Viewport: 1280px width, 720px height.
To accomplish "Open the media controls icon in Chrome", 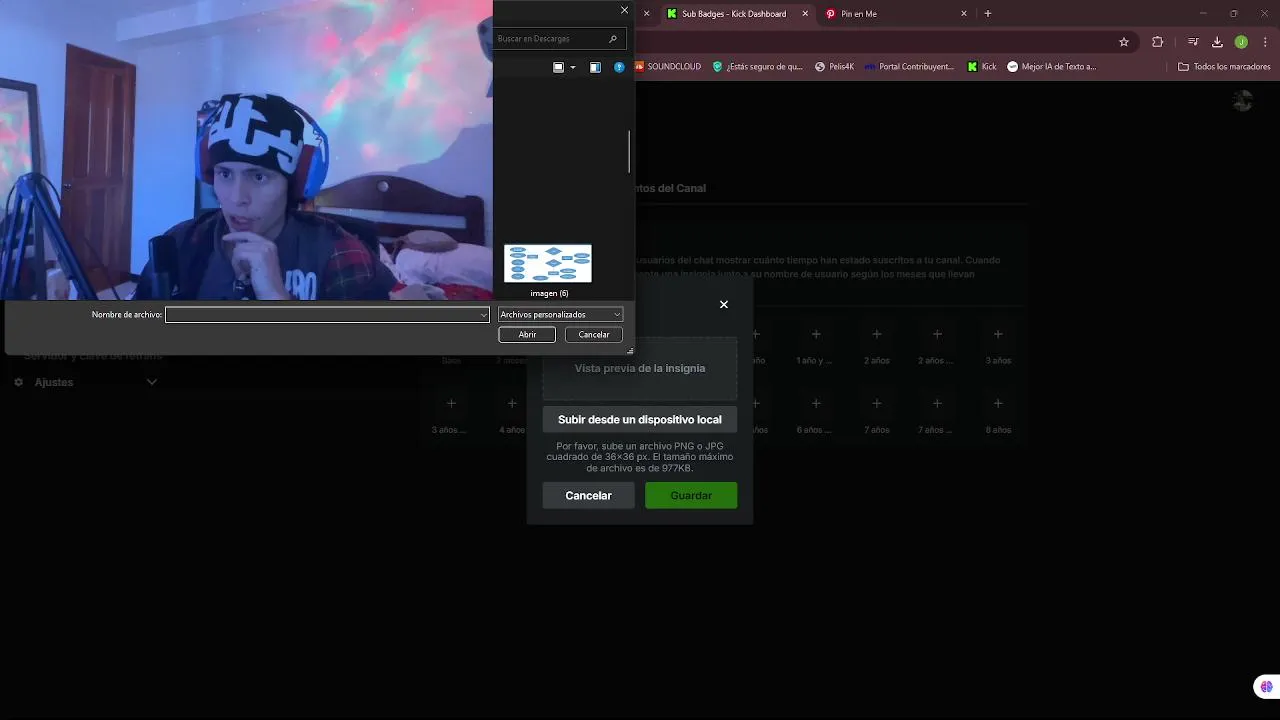I will tap(1193, 42).
